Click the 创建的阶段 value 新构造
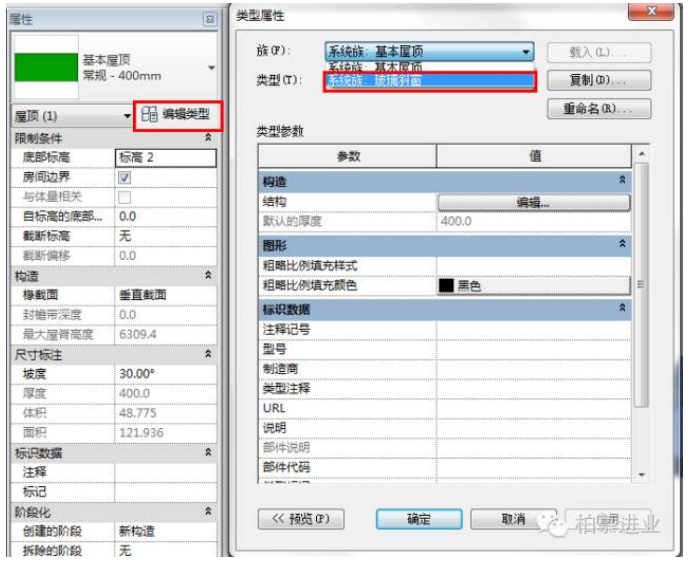693x564 pixels. [x=166, y=531]
